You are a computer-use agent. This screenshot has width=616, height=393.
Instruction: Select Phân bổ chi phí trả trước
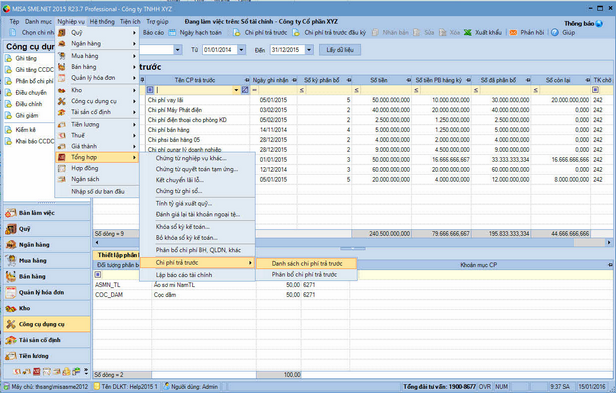point(306,274)
